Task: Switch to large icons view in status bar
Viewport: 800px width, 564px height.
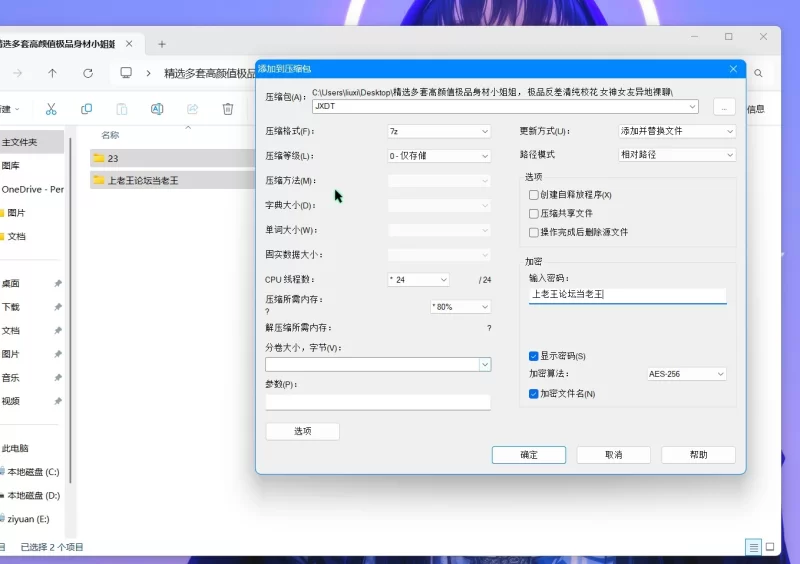Action: (770, 547)
